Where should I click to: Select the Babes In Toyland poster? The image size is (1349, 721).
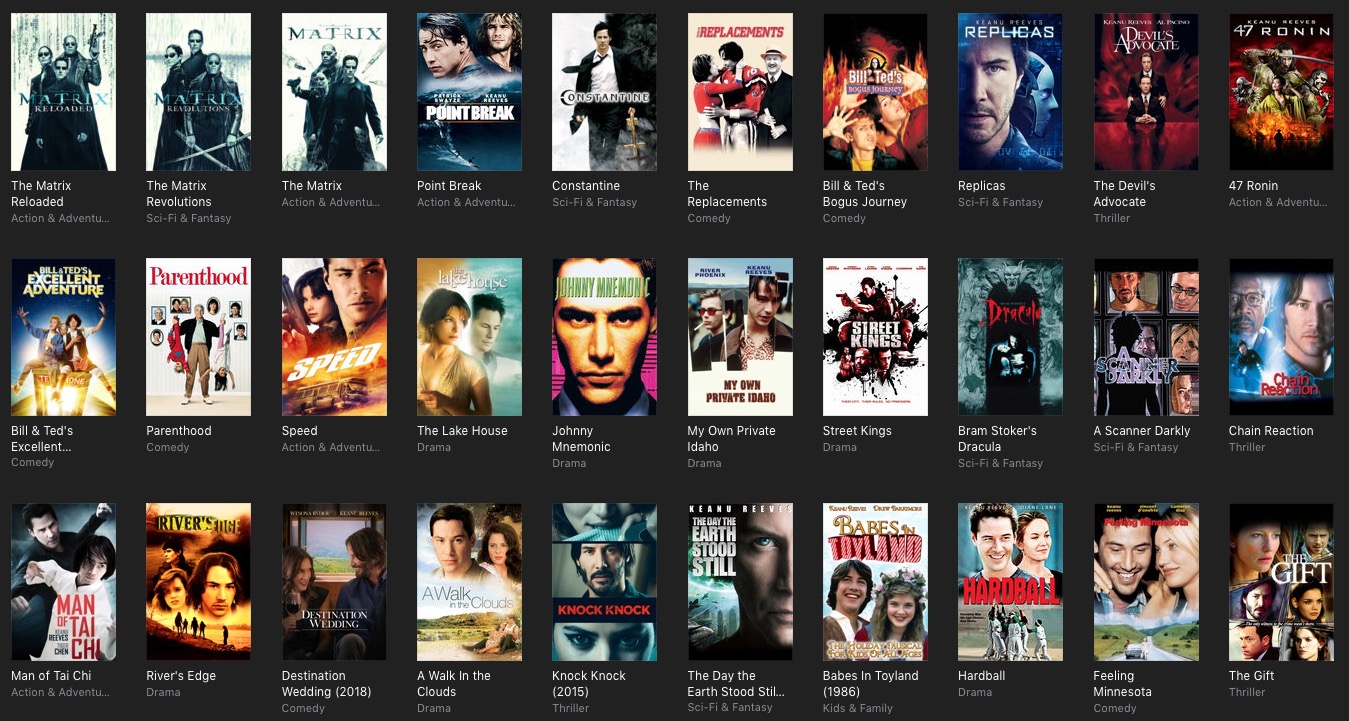click(x=875, y=582)
